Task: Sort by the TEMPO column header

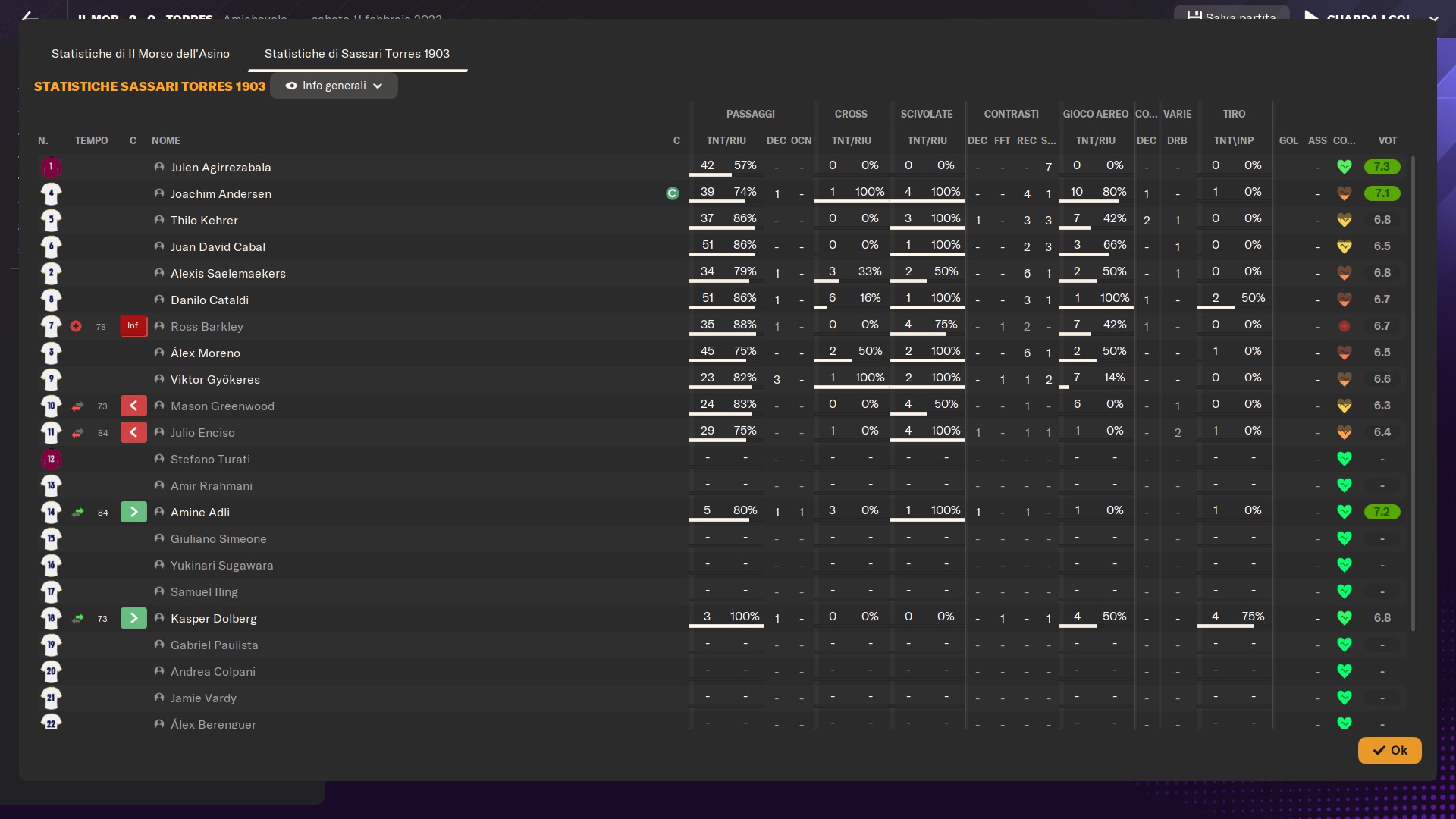Action: (91, 140)
